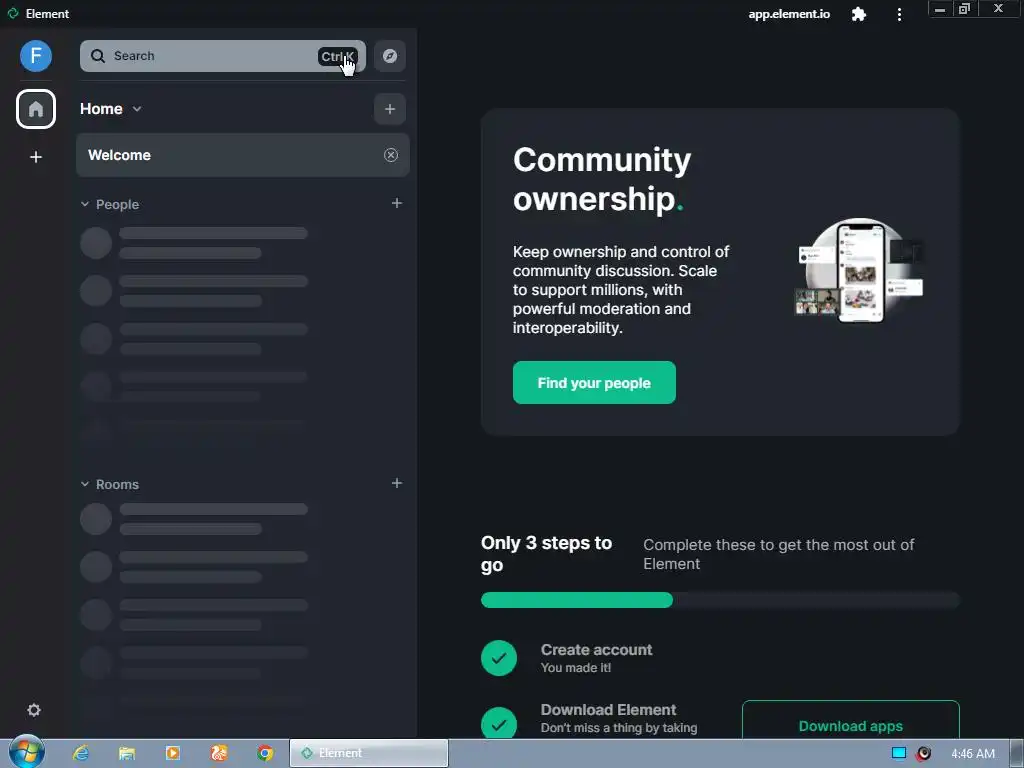Image resolution: width=1024 pixels, height=768 pixels.
Task: Click the Download apps button
Action: coord(851,722)
